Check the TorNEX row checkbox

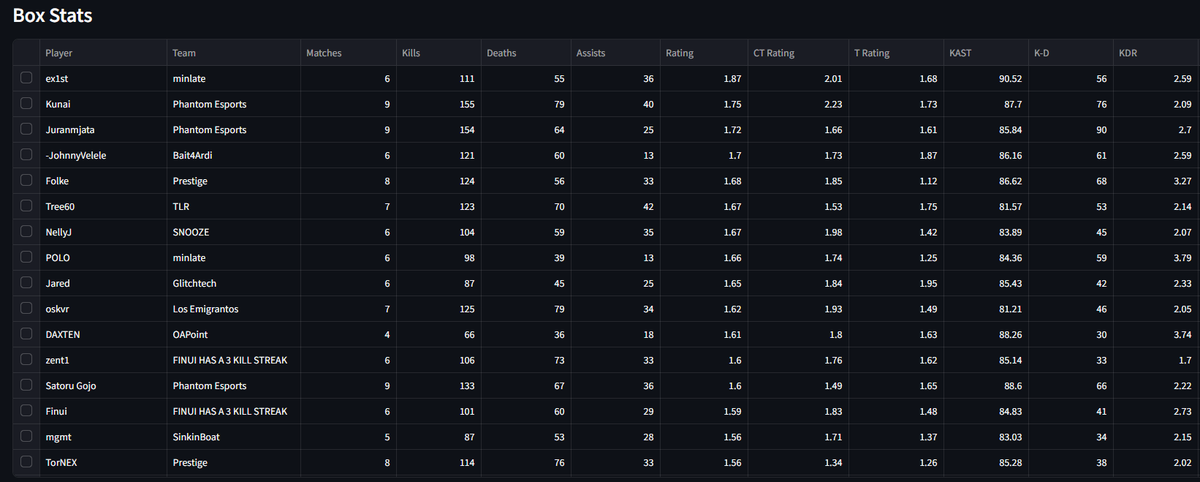coord(25,462)
